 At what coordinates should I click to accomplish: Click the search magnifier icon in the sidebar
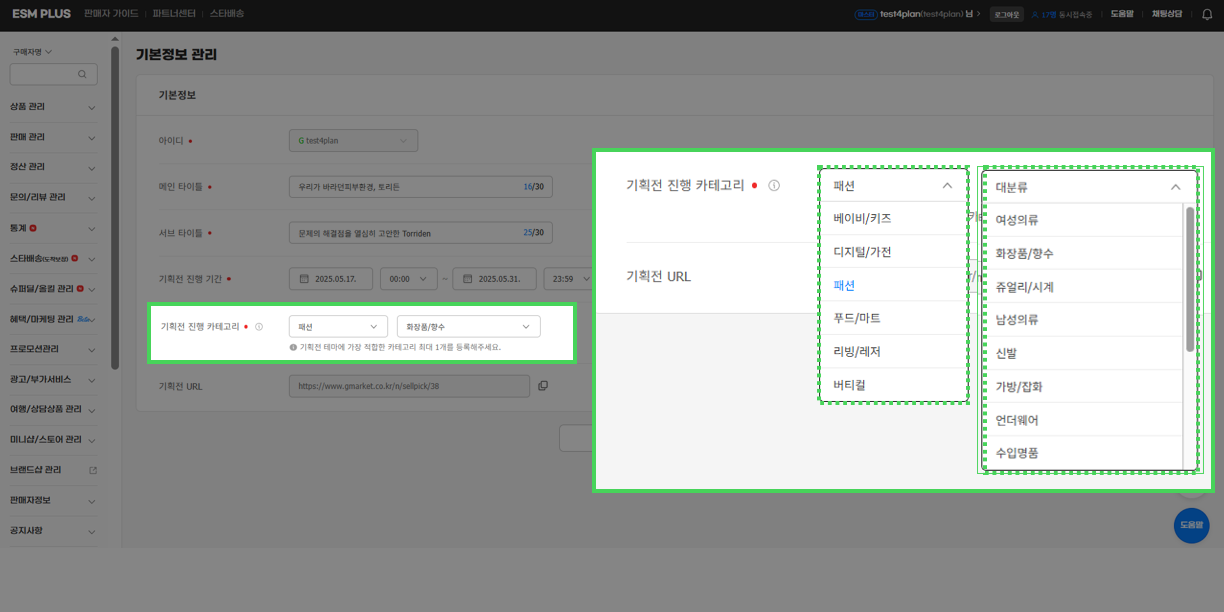click(x=82, y=74)
